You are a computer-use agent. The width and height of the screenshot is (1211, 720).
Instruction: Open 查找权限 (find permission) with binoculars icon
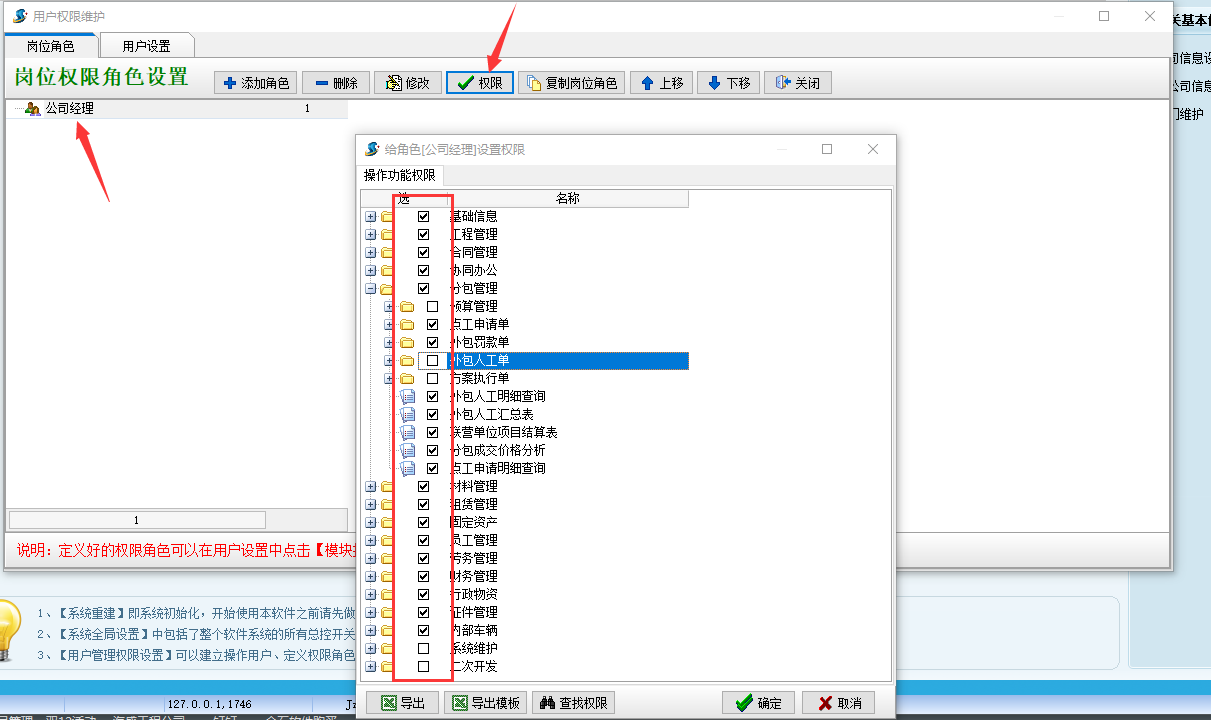pos(573,703)
